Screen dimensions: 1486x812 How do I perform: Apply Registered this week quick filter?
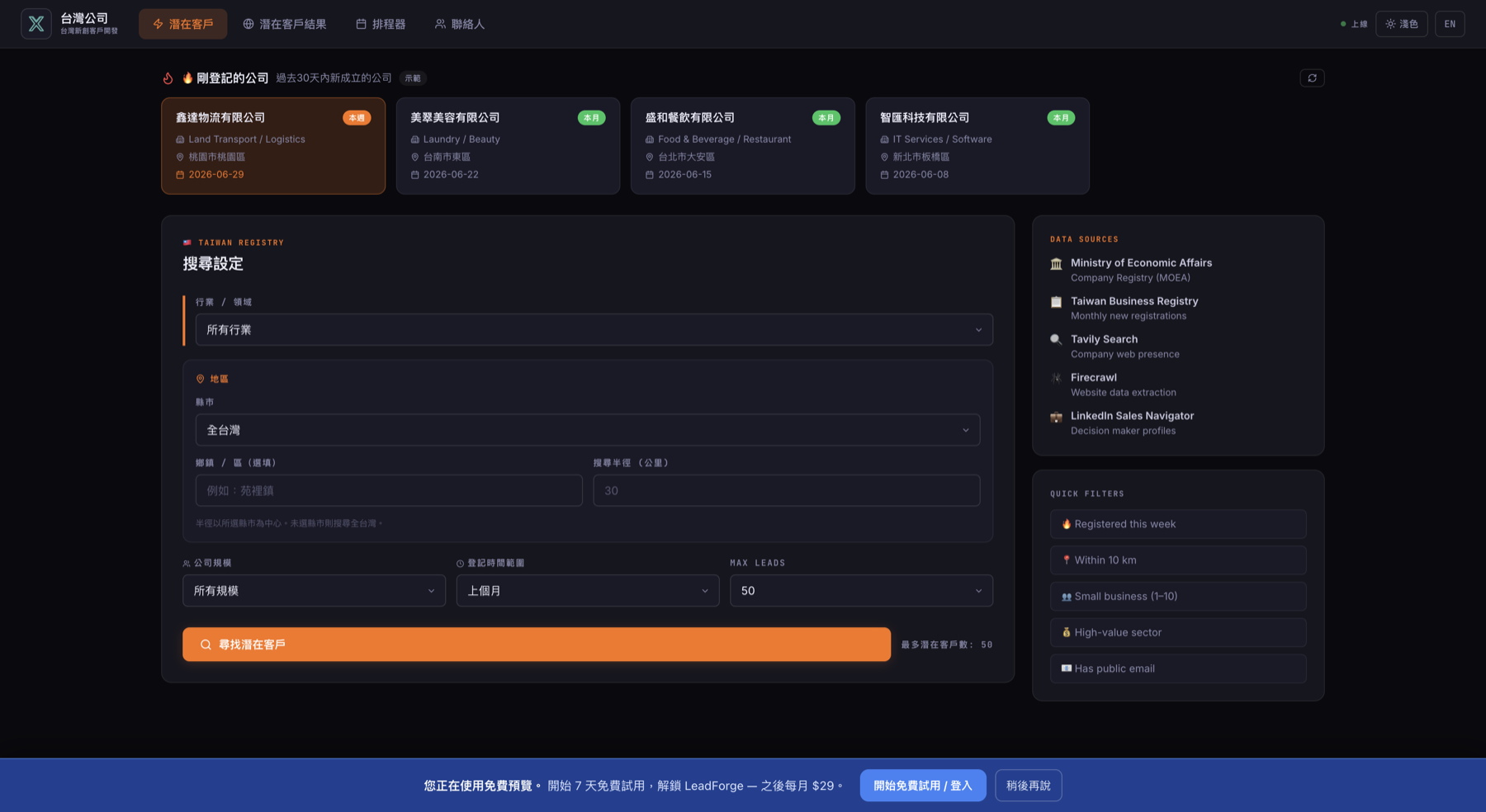(x=1178, y=524)
